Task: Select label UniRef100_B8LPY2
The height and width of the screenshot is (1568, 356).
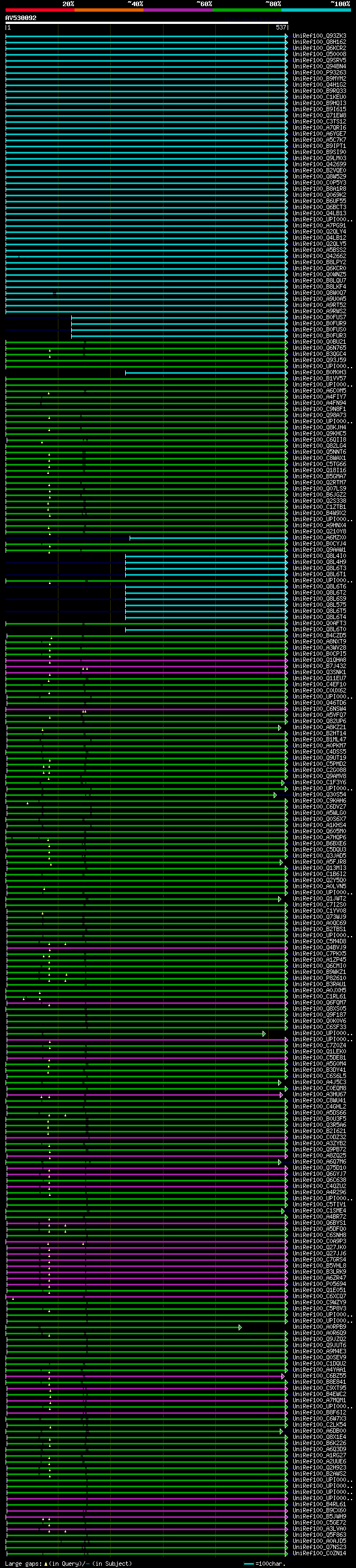Action: [x=319, y=263]
